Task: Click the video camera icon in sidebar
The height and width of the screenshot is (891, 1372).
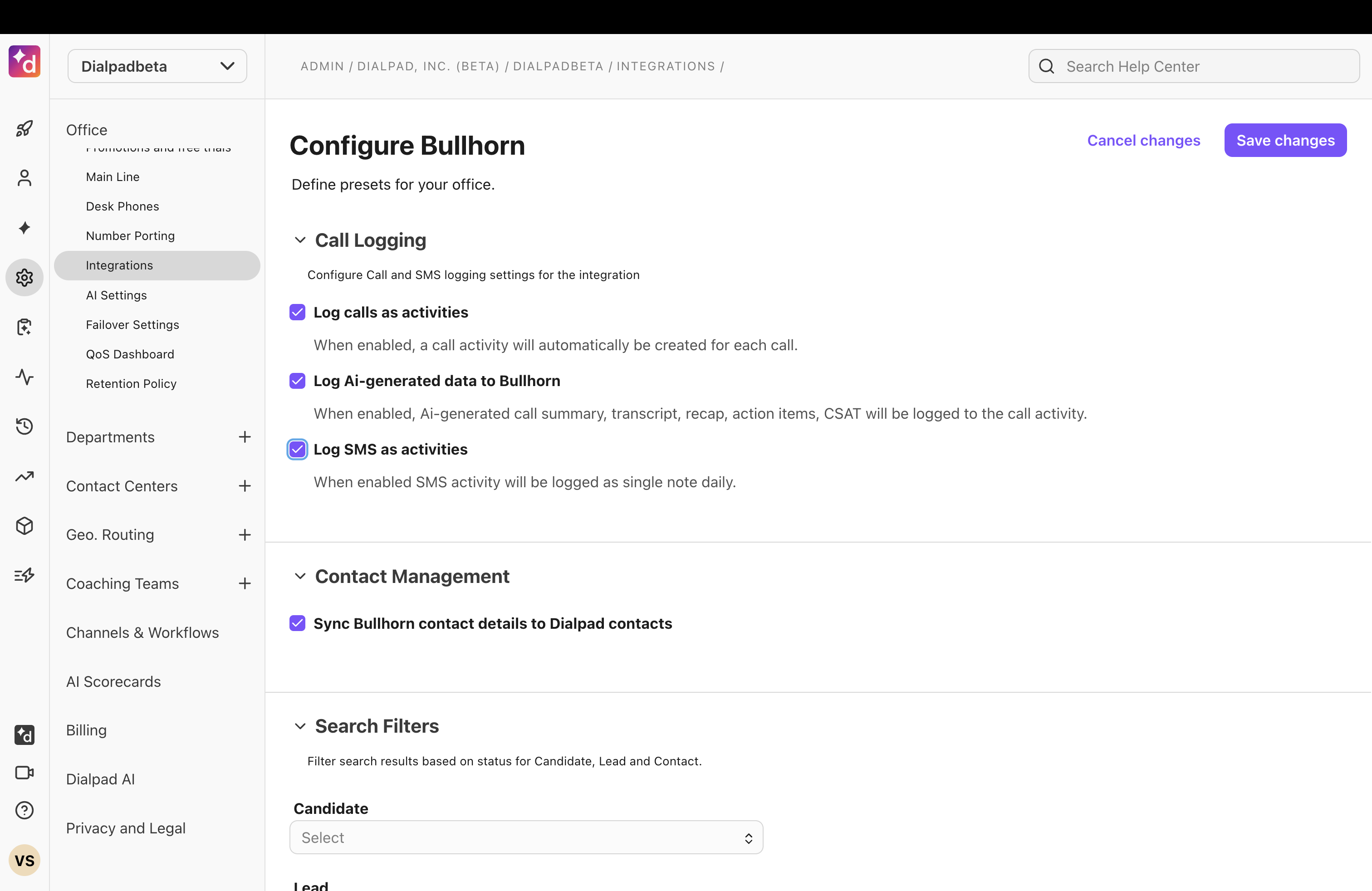Action: click(24, 772)
